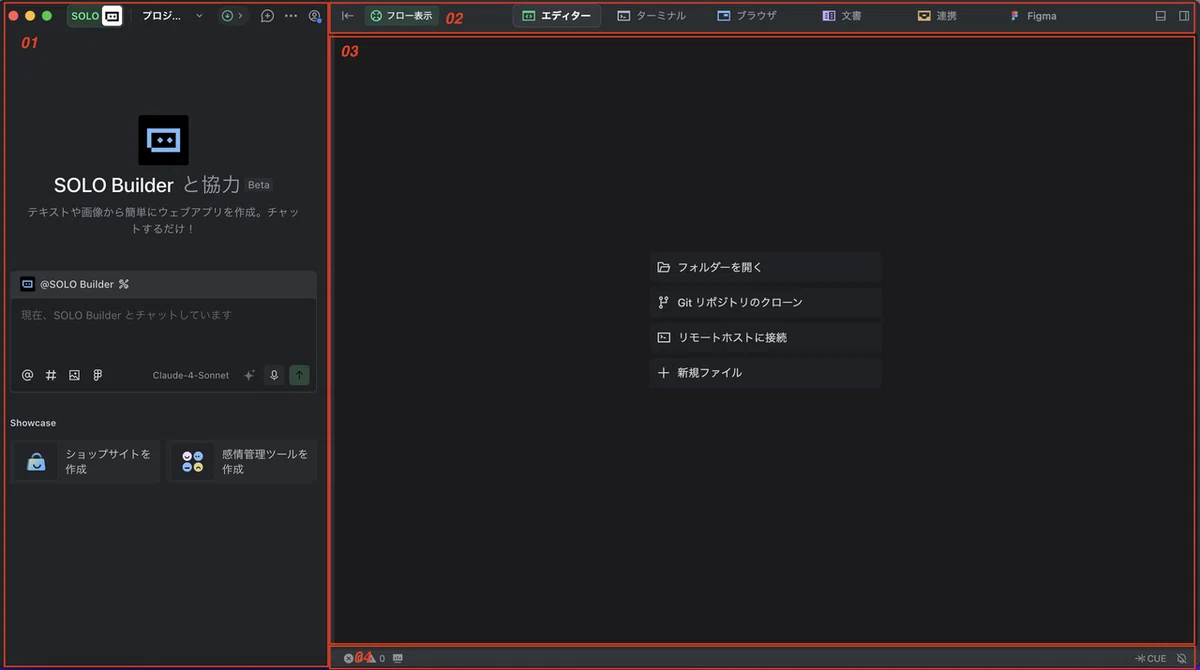Click the errors icon in status bar

[349, 658]
